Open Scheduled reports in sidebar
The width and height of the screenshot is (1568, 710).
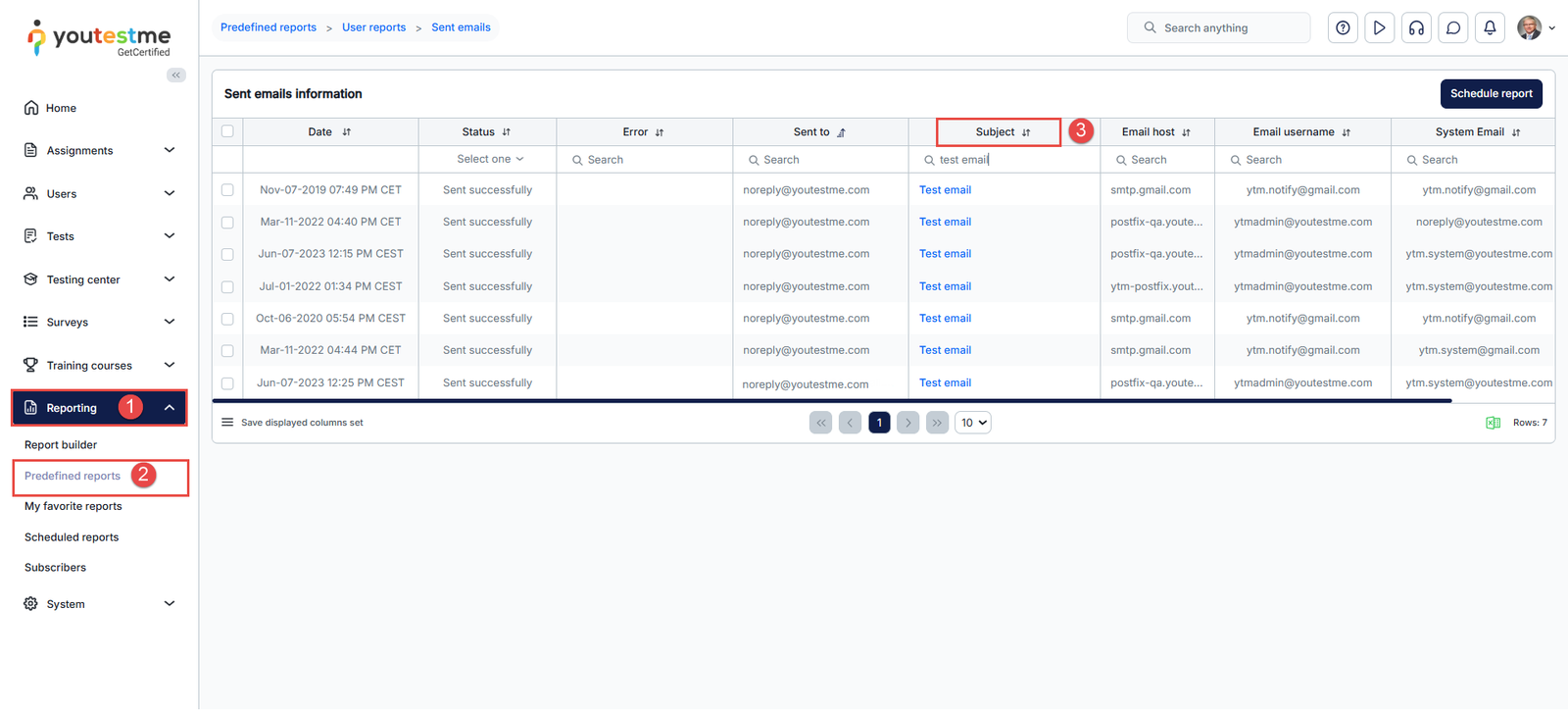tap(72, 537)
